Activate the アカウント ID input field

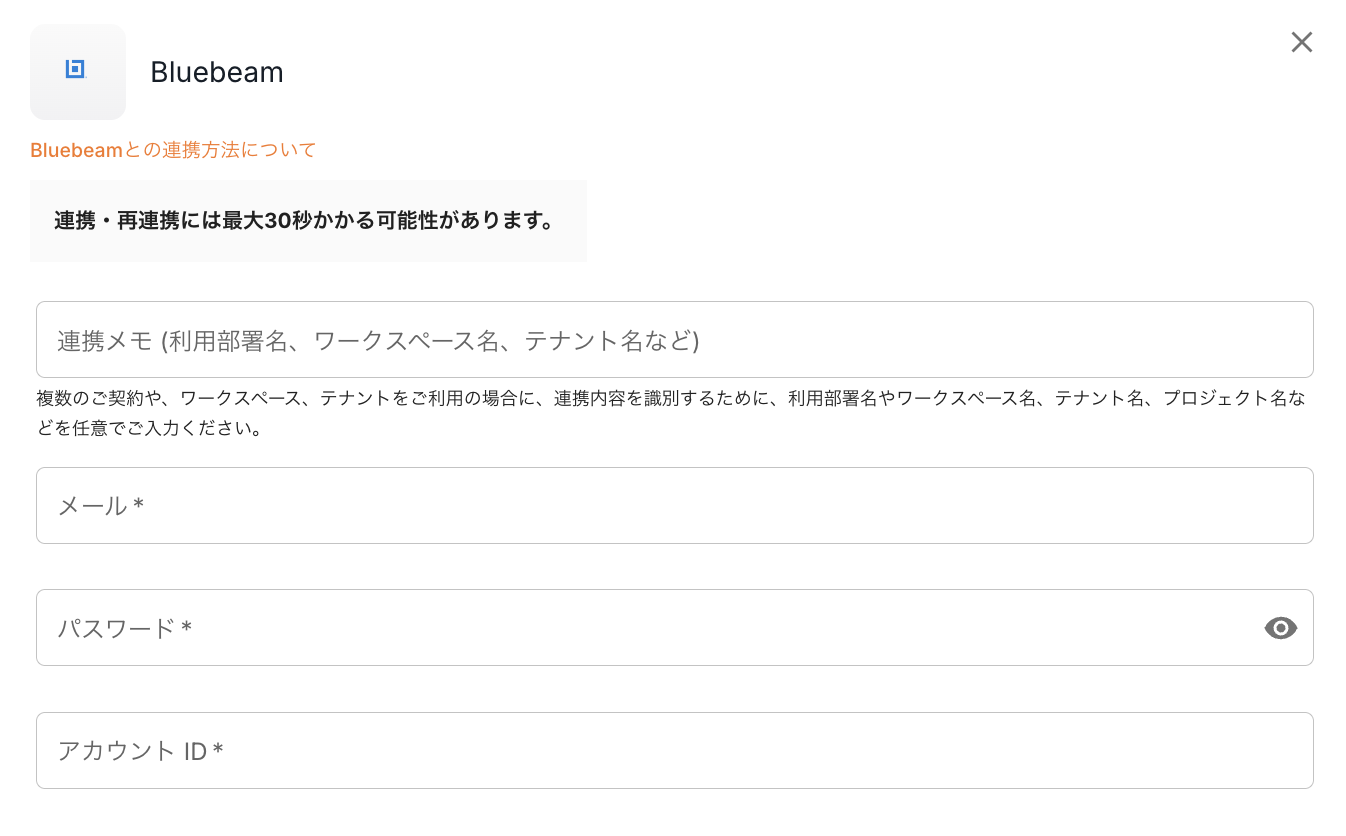click(x=674, y=751)
